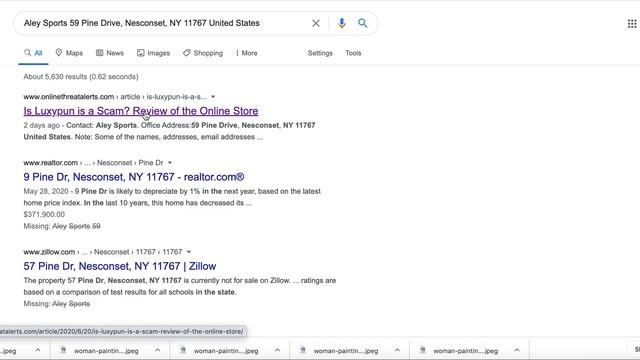Start voice search with the microphone icon
Viewport: 640px width, 360px height.
342,23
